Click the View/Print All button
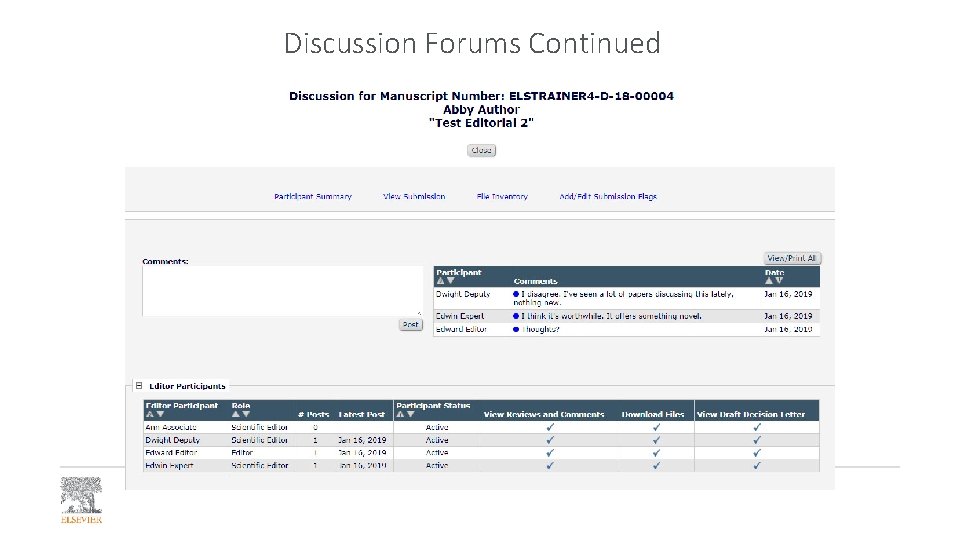This screenshot has height=540, width=960. coord(792,258)
